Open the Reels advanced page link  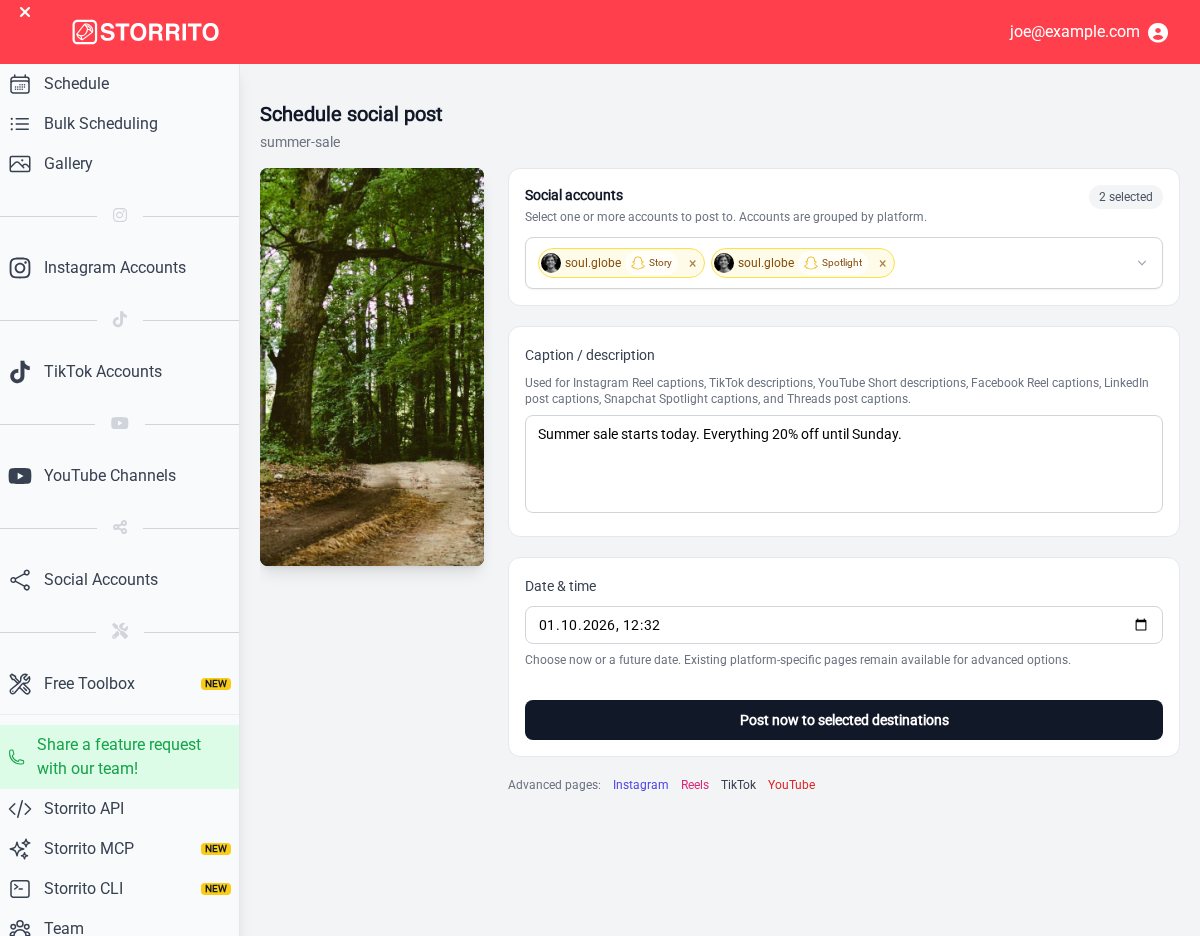click(695, 785)
